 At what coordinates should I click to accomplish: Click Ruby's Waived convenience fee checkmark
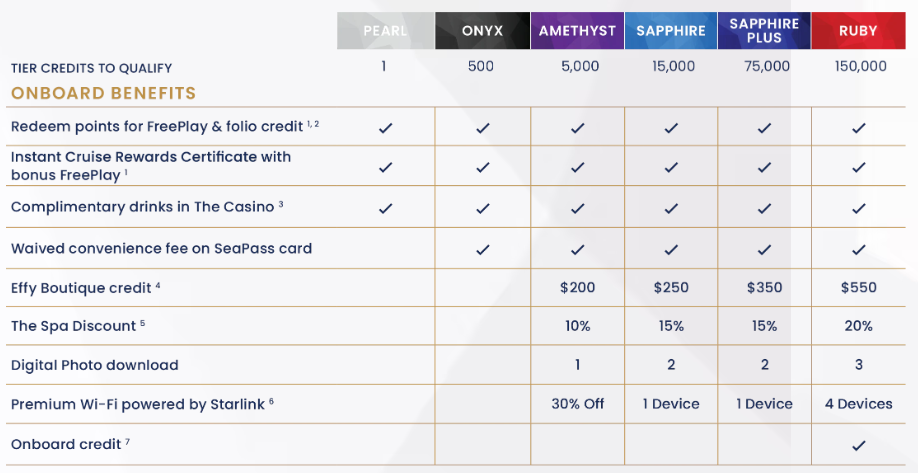(858, 250)
